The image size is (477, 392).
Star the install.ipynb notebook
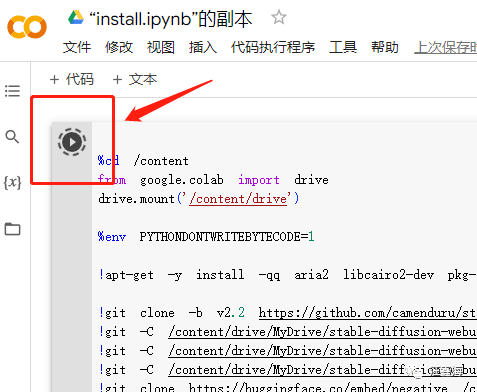(x=279, y=18)
